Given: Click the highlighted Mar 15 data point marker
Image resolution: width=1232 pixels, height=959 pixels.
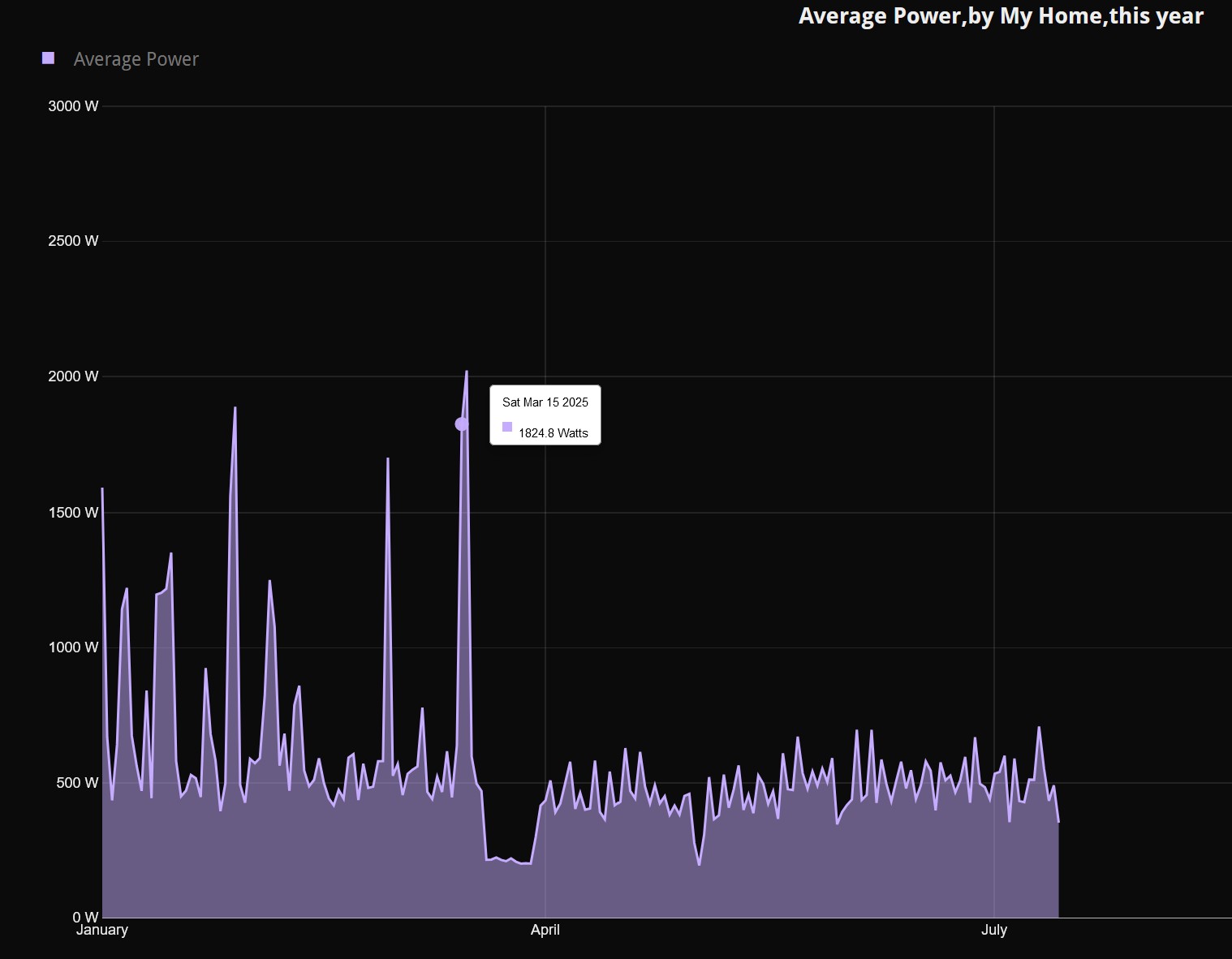Looking at the screenshot, I should (x=461, y=424).
